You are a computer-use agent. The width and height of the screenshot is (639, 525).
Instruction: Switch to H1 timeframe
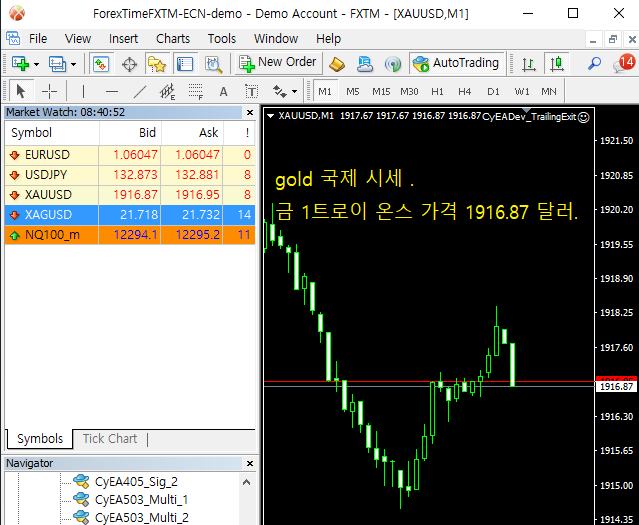pyautogui.click(x=437, y=91)
